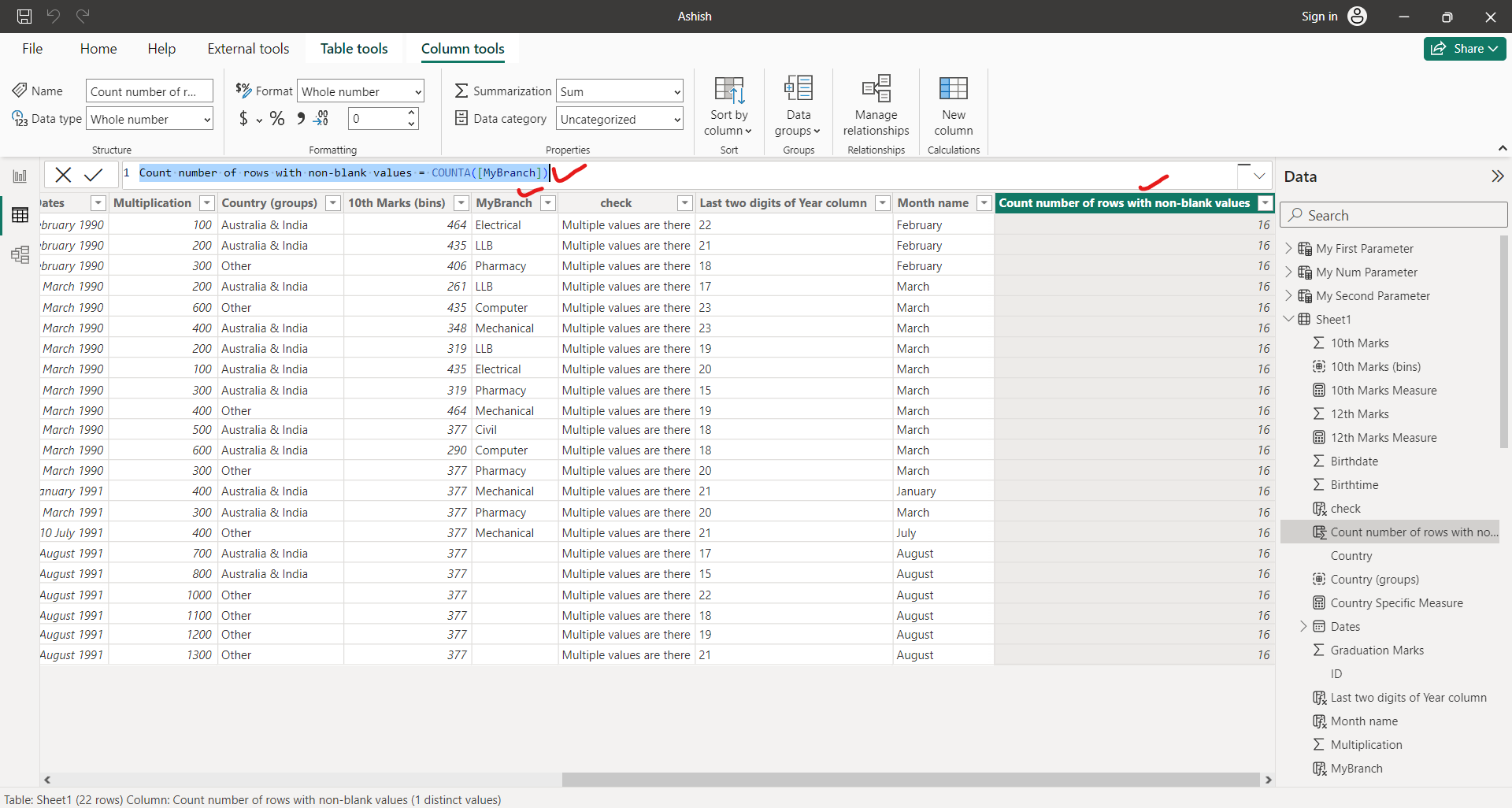This screenshot has height=808, width=1512.
Task: Open currency symbol dropdown arrow
Action: click(x=259, y=120)
